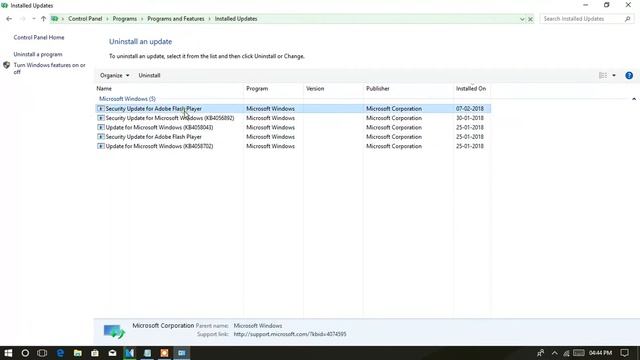Viewport: 640px width, 360px height.
Task: Open the address bar history dropdown
Action: pos(522,19)
